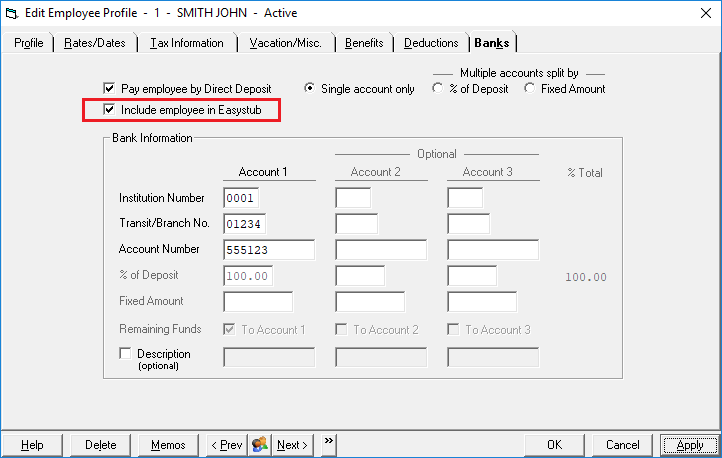Toggle Remaining Funds To Account 2 checkbox

[341, 329]
